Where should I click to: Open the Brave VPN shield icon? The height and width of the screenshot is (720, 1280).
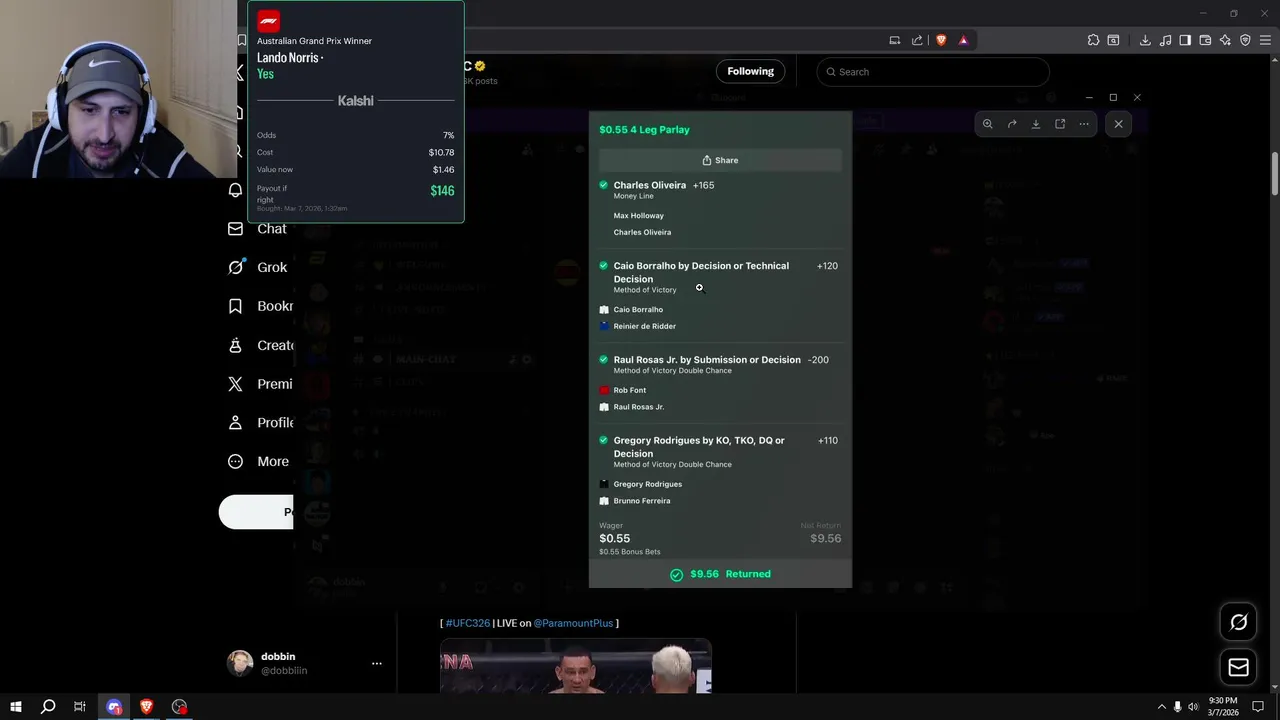(x=1245, y=40)
